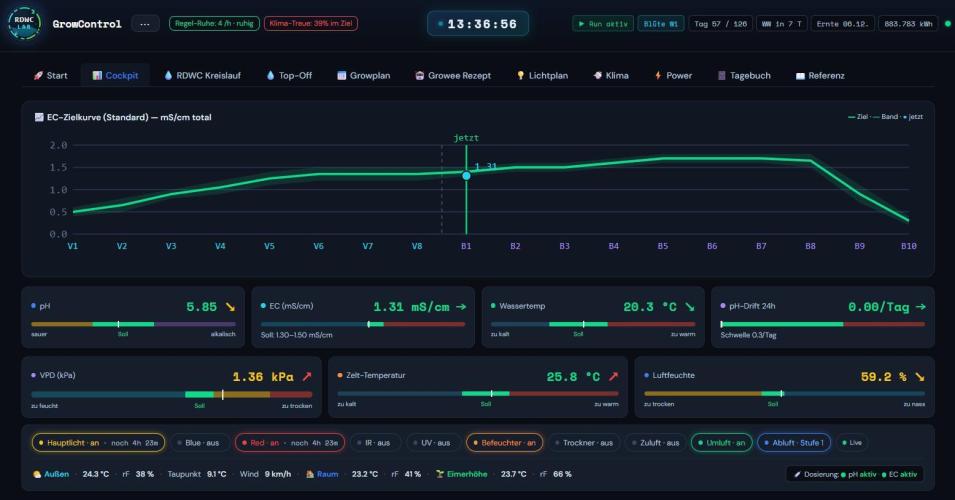The width and height of the screenshot is (955, 500).
Task: Switch to the Referenz tab
Action: click(820, 76)
